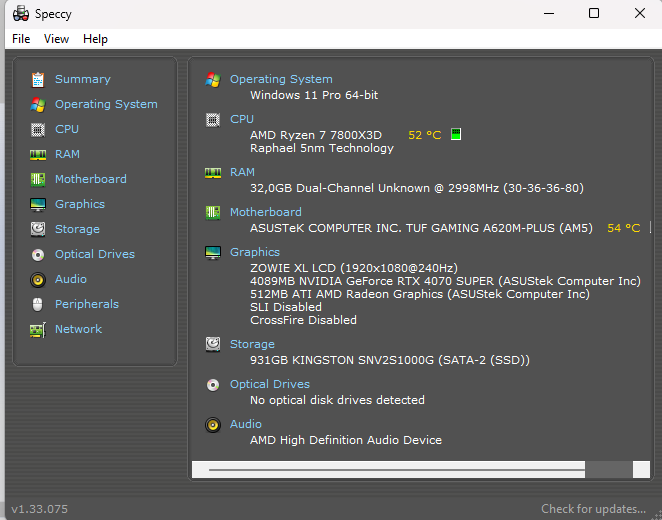Image resolution: width=662 pixels, height=520 pixels.
Task: Click the Graphics heading in summary pane
Action: tap(255, 252)
